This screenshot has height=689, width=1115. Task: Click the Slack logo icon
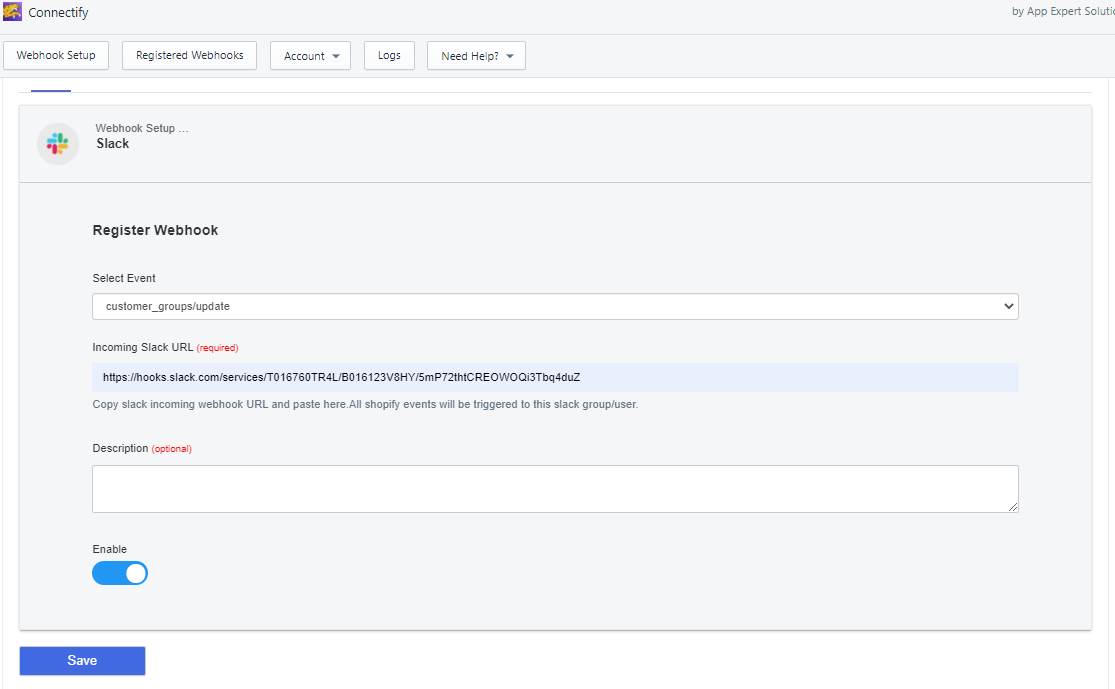coord(58,144)
